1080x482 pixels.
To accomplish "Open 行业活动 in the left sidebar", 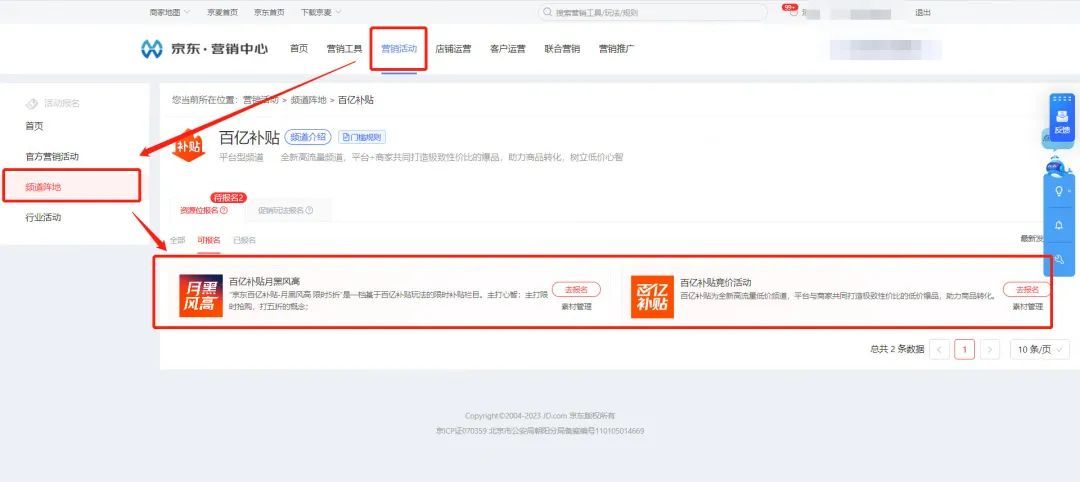I will (43, 217).
